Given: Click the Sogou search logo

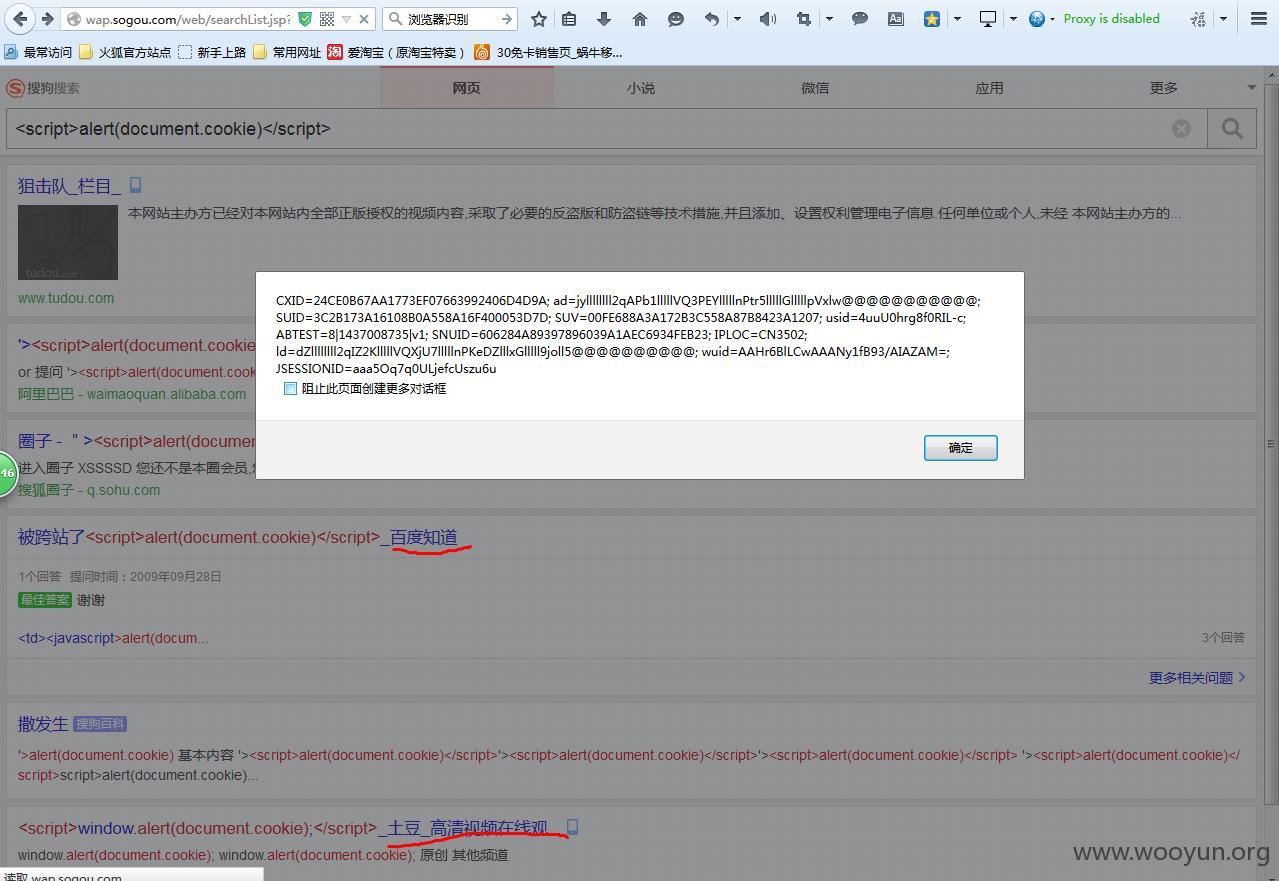Looking at the screenshot, I should coord(43,88).
